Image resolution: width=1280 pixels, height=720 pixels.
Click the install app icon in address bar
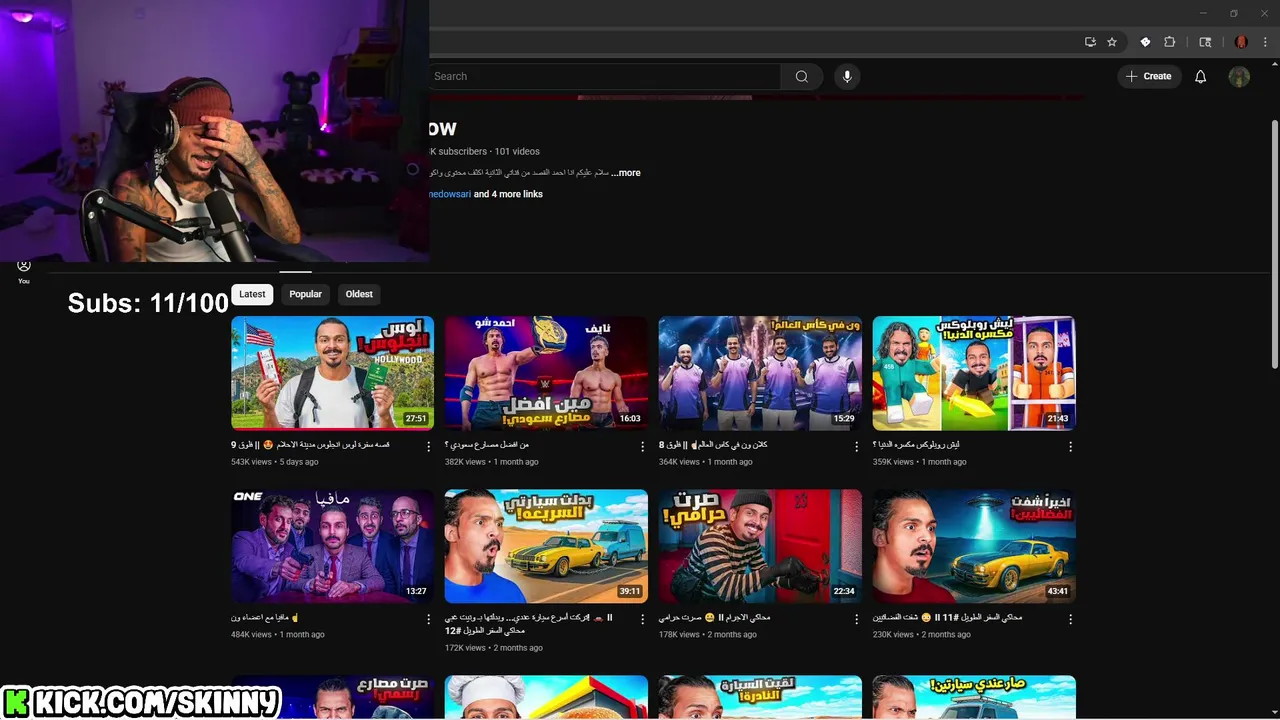pyautogui.click(x=1090, y=42)
